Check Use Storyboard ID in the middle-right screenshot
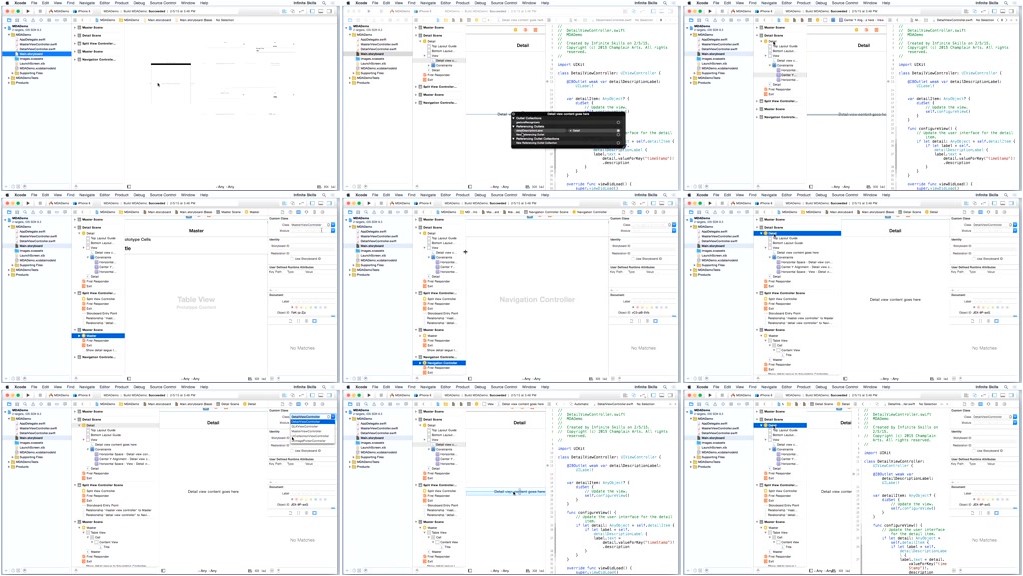Image resolution: width=1023 pixels, height=576 pixels. [x=974, y=258]
